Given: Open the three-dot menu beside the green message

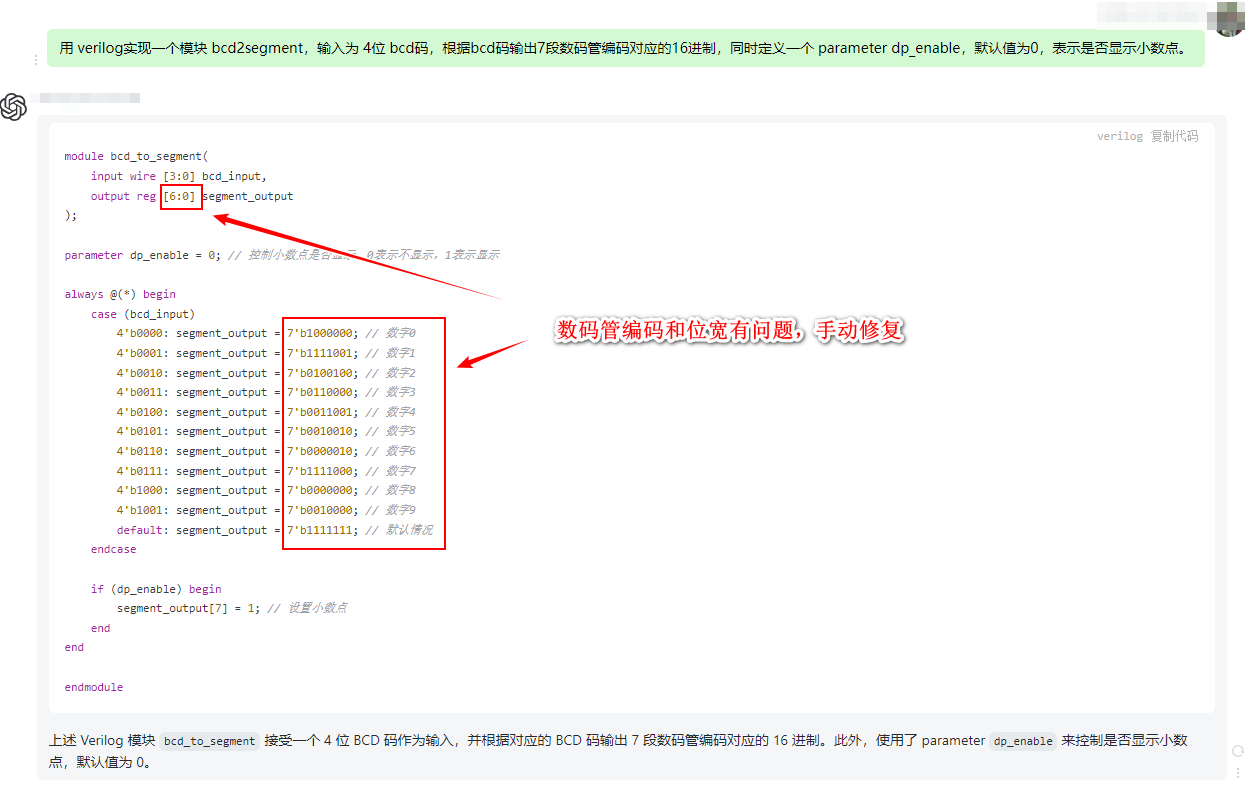Looking at the screenshot, I should (37, 60).
